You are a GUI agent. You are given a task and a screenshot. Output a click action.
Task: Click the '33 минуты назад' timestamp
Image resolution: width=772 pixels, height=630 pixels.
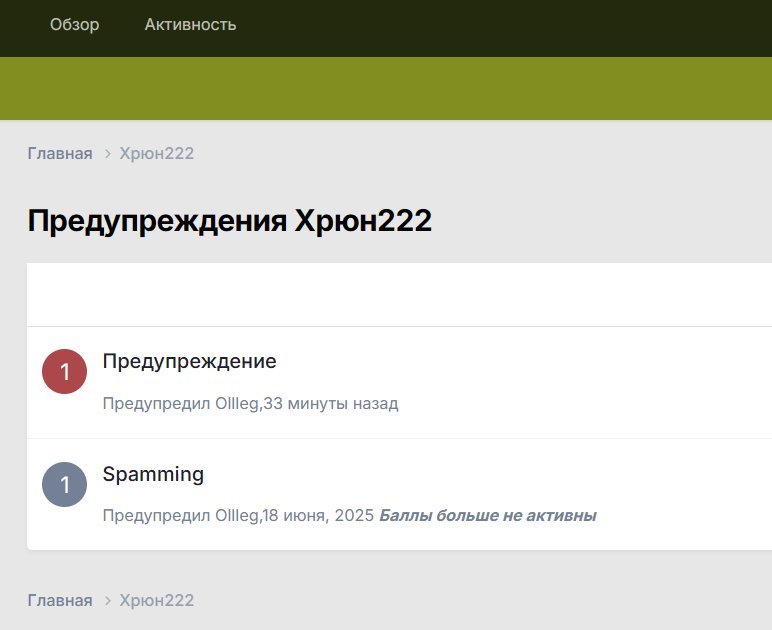coord(331,404)
